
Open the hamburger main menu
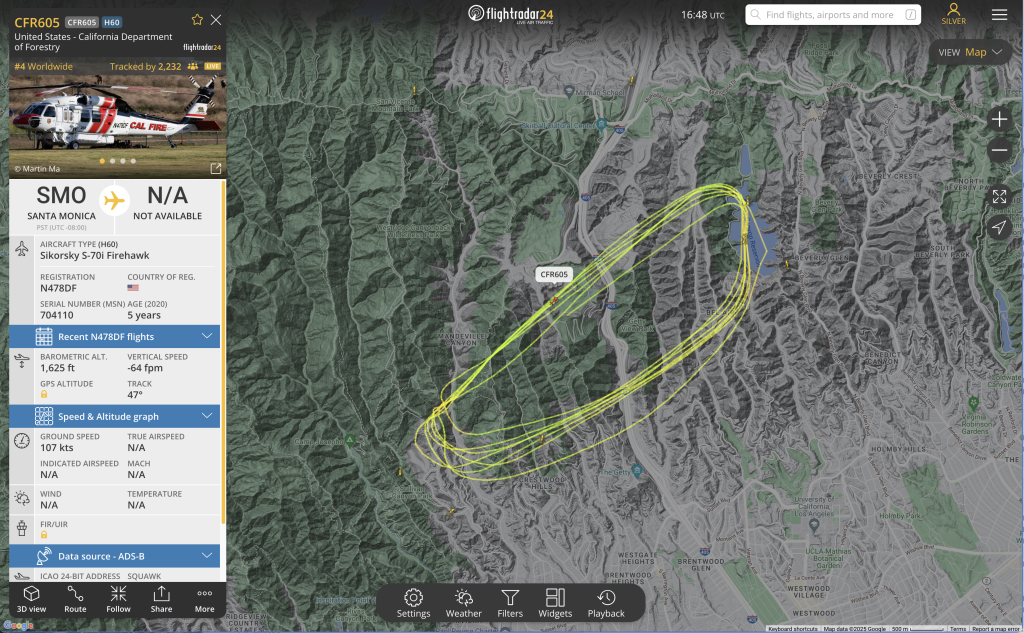pyautogui.click(x=999, y=14)
